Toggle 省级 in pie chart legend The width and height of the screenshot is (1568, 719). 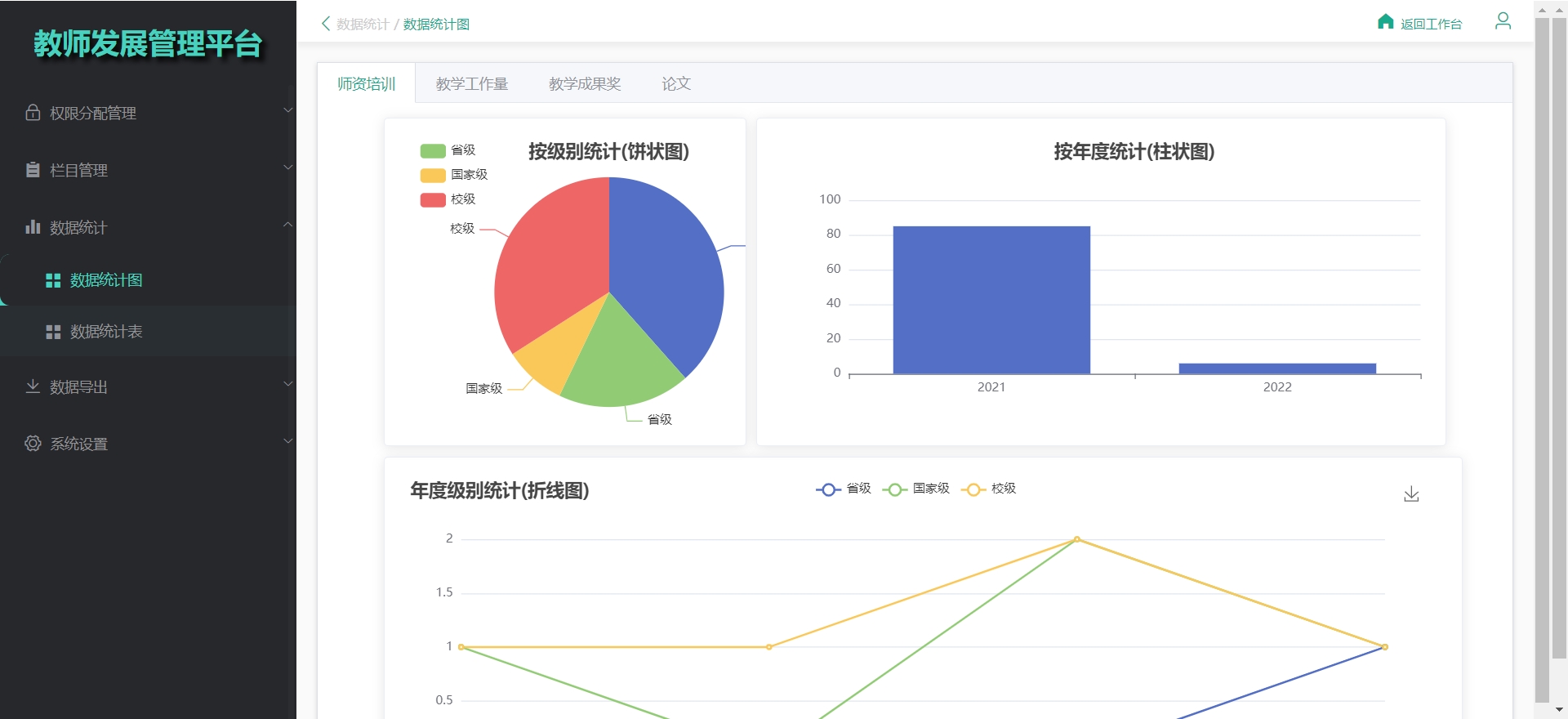tap(448, 150)
